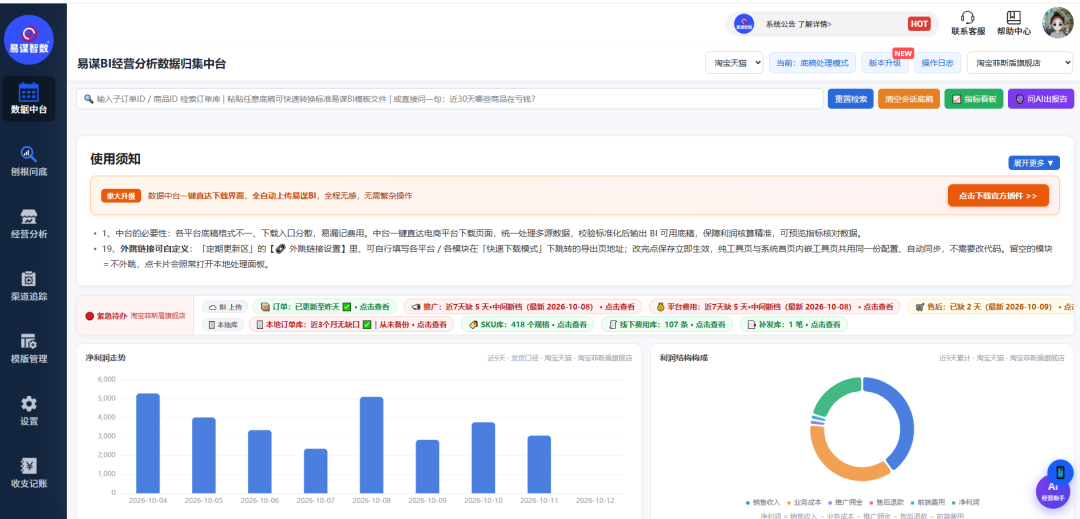Image resolution: width=1080 pixels, height=519 pixels.
Task: Click the 2026-10-12 axis label
Action: pos(595,500)
